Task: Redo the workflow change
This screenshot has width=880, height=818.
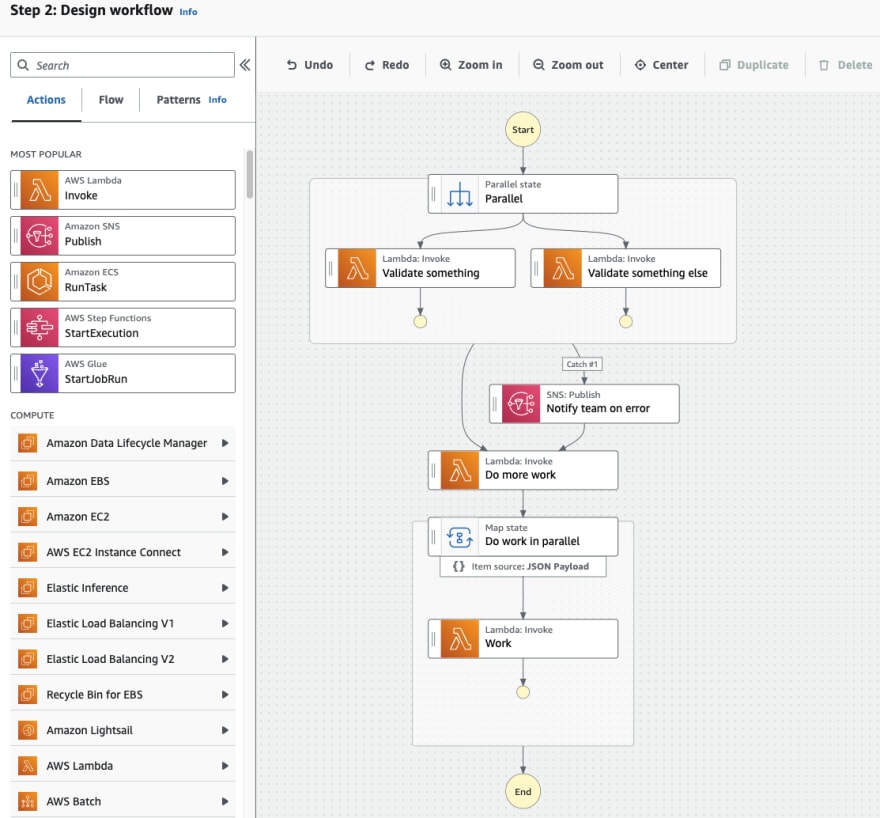Action: [387, 65]
